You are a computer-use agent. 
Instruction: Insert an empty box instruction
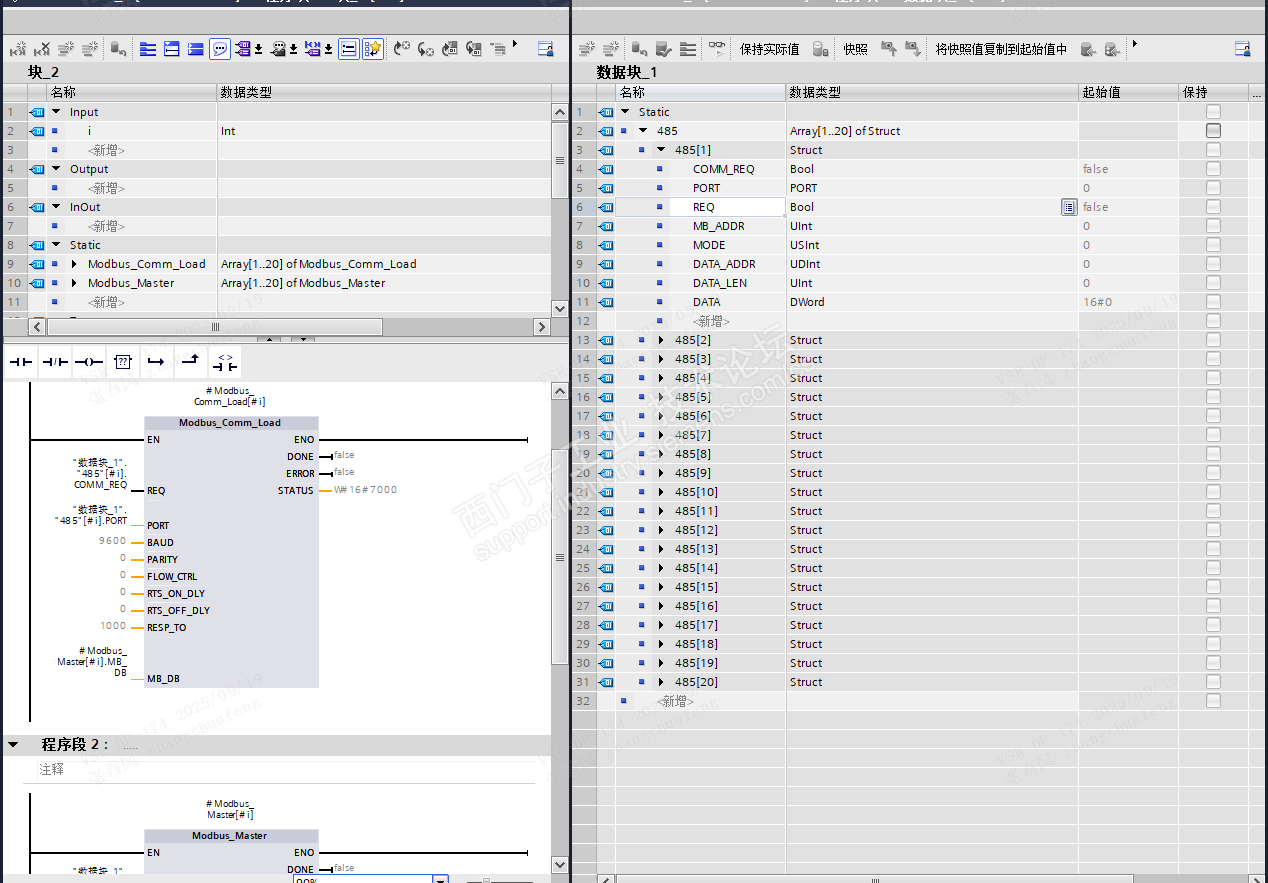click(122, 362)
